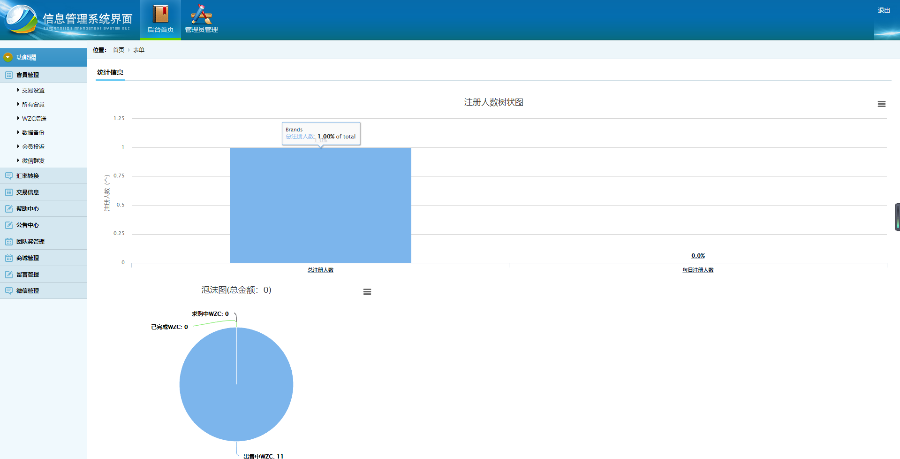
Task: Click the 求购中WZC: 0 pie label
Action: (210, 314)
